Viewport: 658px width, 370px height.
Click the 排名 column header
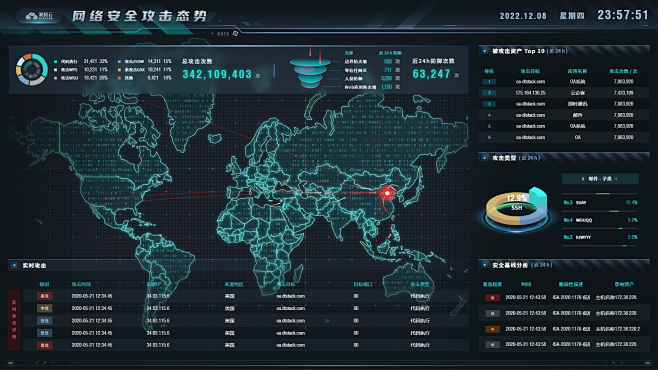pyautogui.click(x=489, y=71)
